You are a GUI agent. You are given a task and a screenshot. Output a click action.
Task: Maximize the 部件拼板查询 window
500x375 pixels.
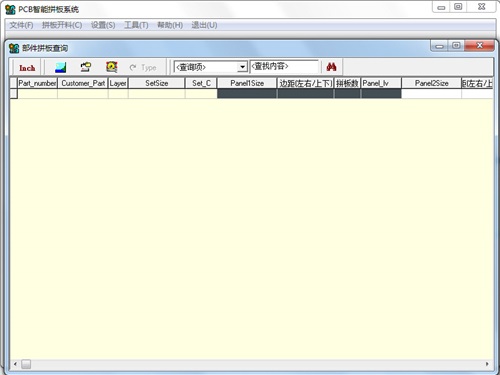click(x=456, y=46)
